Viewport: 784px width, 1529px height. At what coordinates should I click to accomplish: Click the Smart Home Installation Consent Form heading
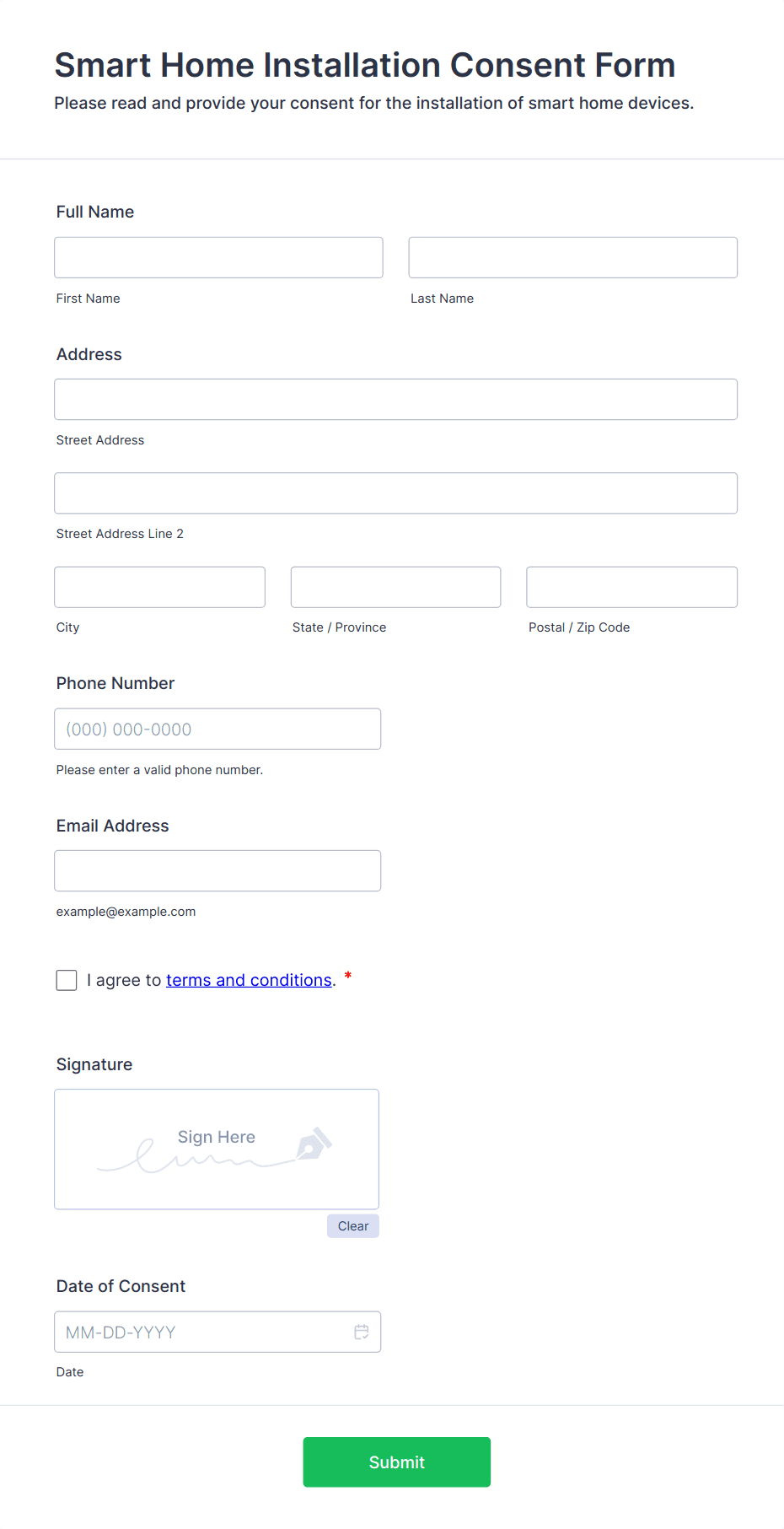(x=365, y=65)
